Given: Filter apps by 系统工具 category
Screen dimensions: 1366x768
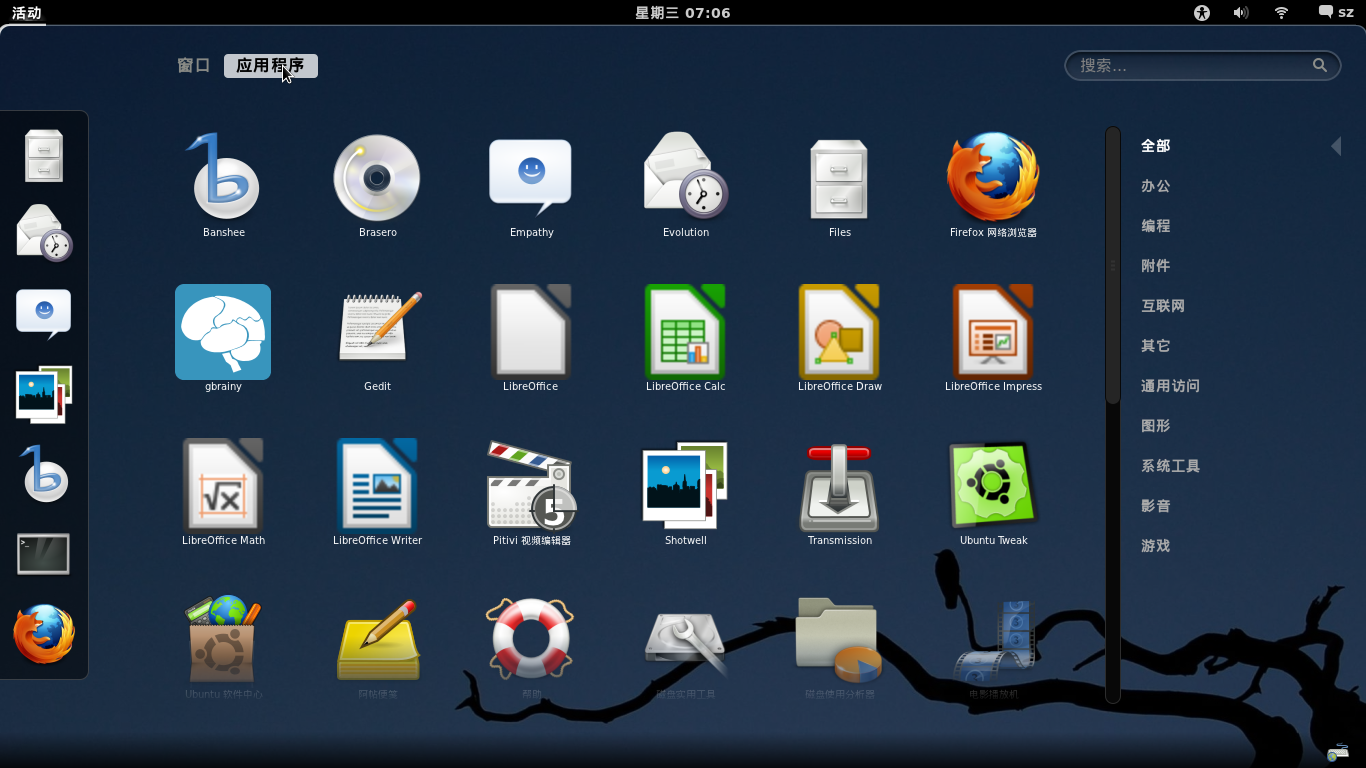Looking at the screenshot, I should coord(1170,466).
